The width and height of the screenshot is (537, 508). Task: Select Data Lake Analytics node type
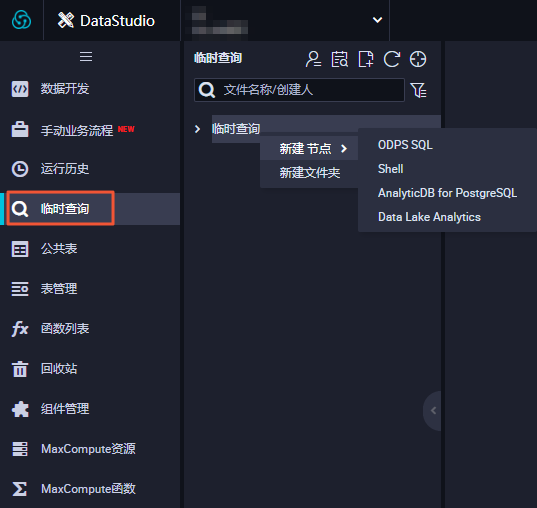429,217
